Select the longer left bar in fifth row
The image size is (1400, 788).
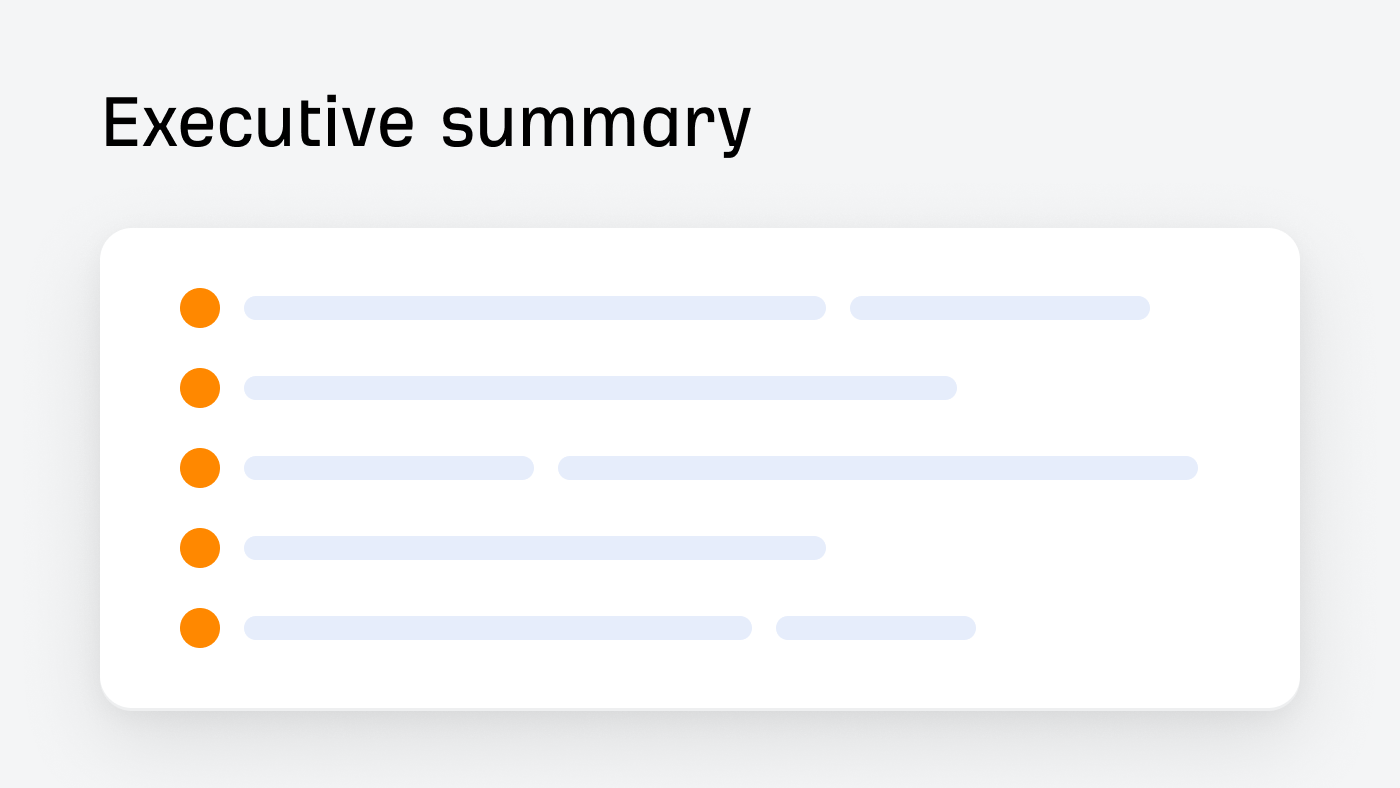498,628
